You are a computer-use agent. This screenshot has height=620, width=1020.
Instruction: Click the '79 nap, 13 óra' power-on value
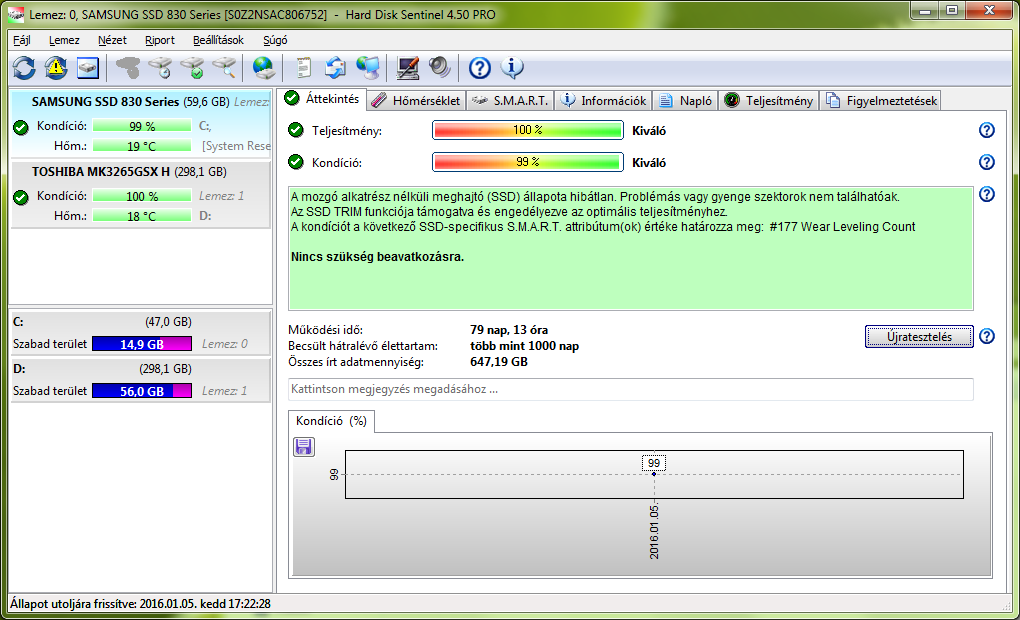(509, 330)
